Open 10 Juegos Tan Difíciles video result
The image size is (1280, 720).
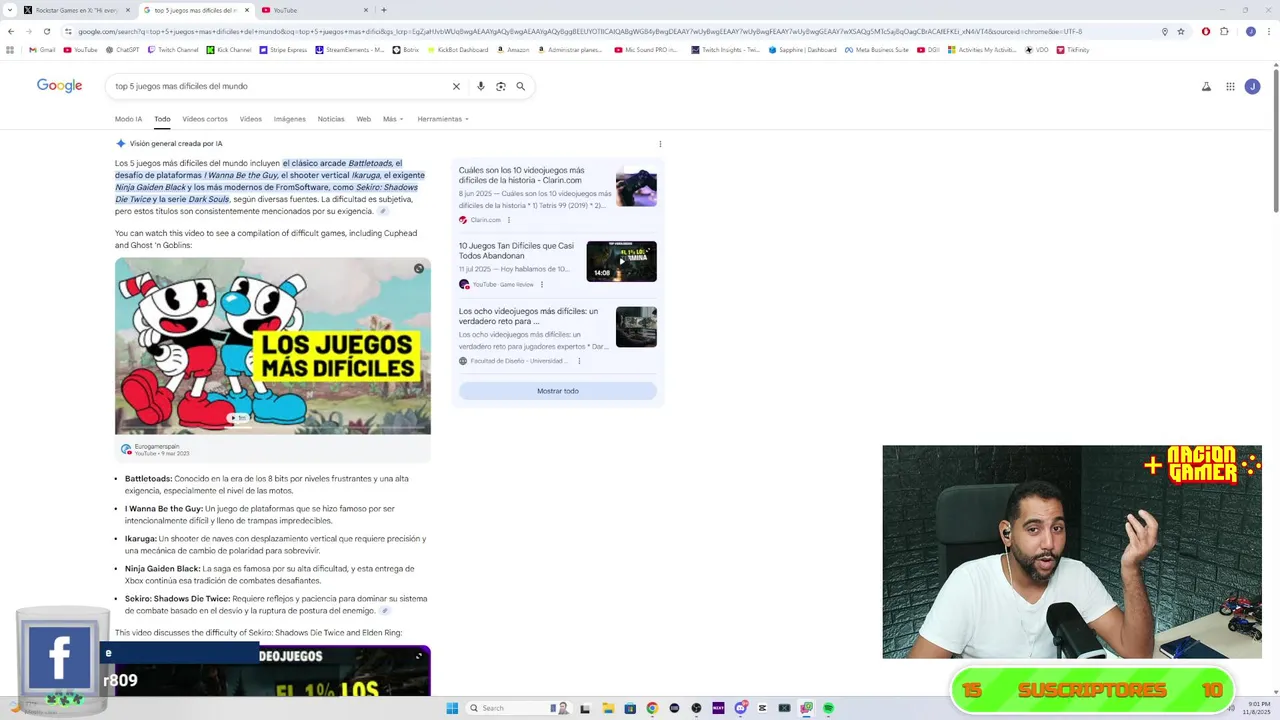pyautogui.click(x=517, y=250)
